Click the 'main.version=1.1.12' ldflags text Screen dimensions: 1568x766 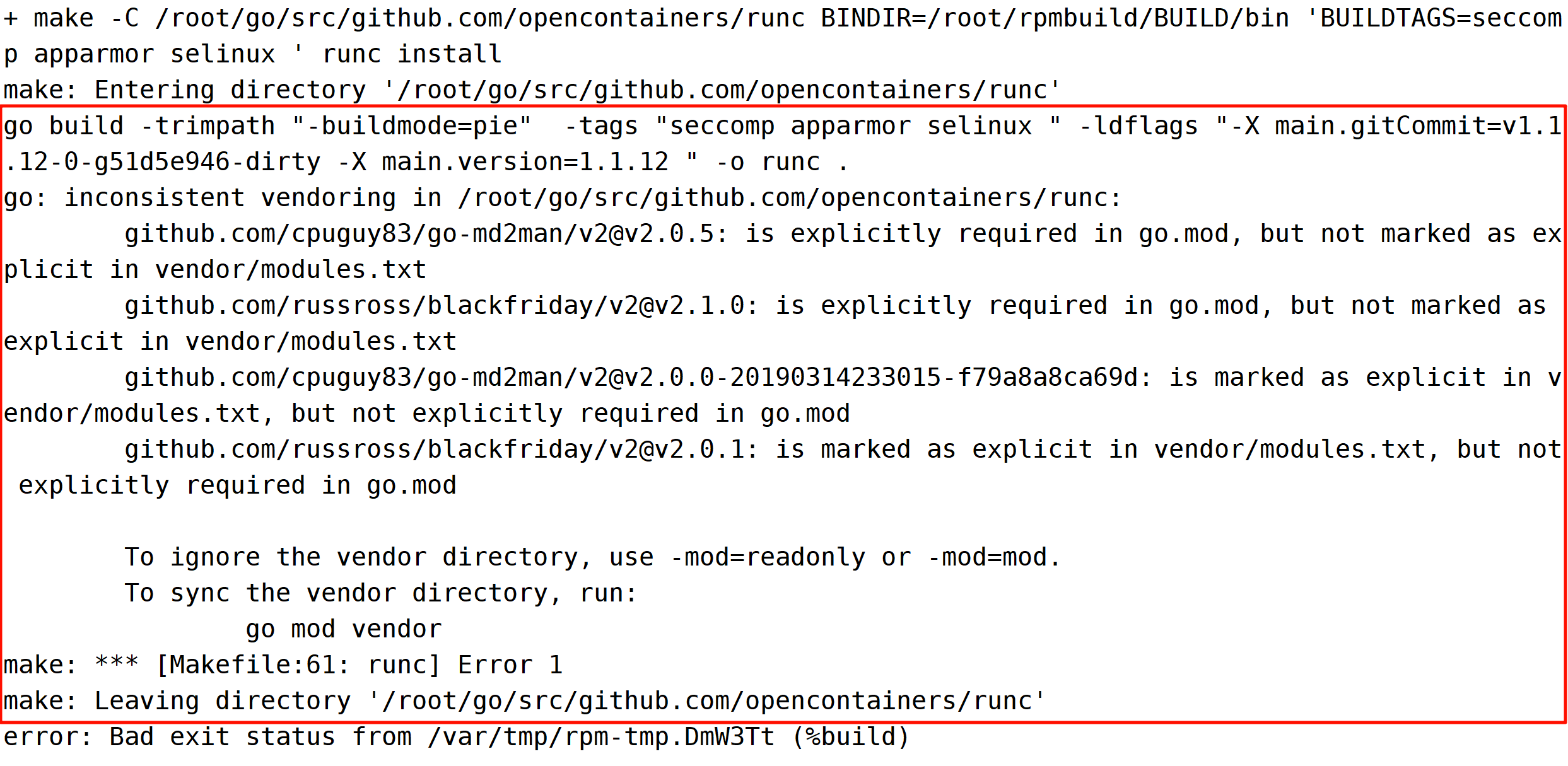(525, 162)
